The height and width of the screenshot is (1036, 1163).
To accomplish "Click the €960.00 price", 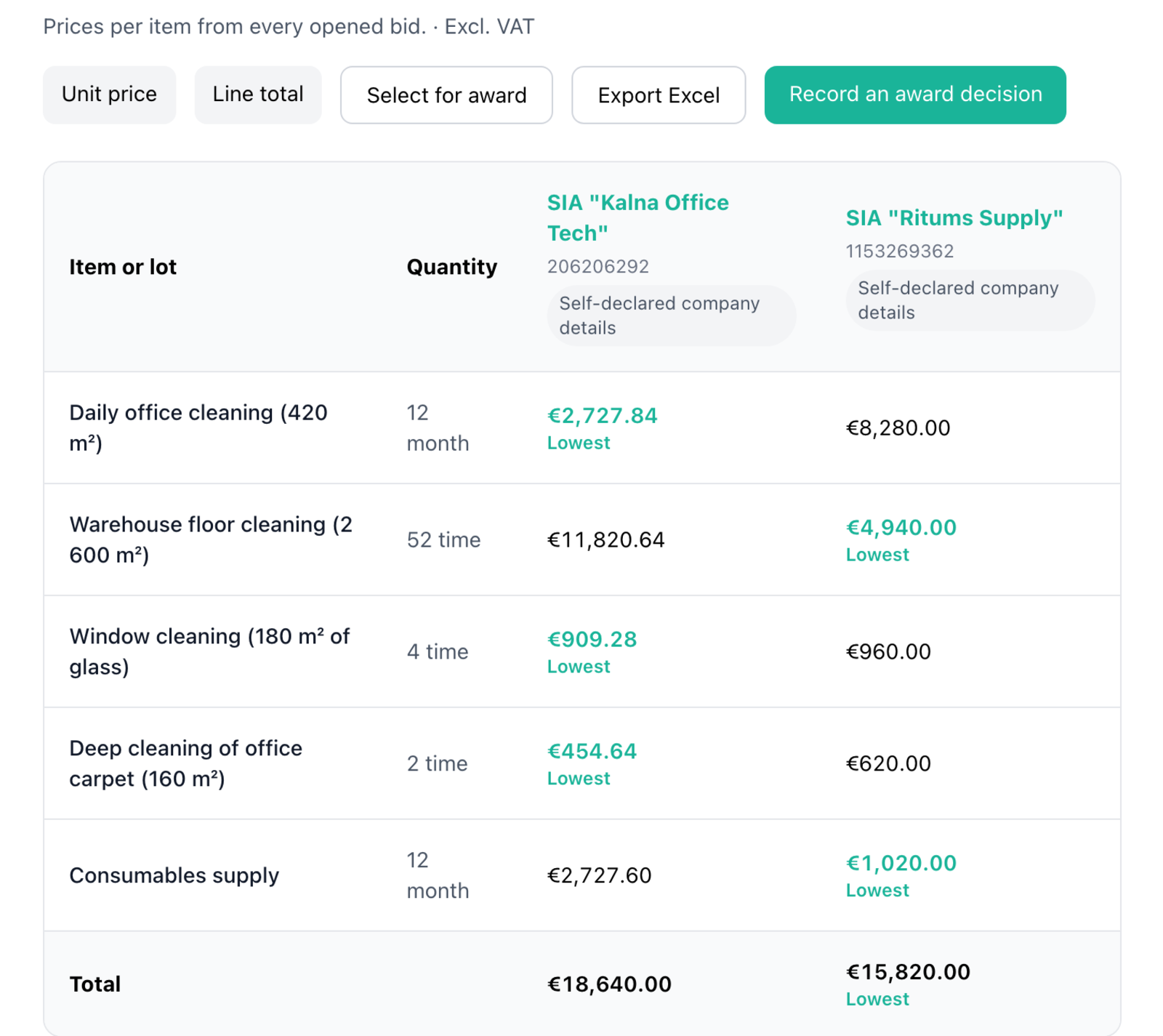I will point(888,651).
